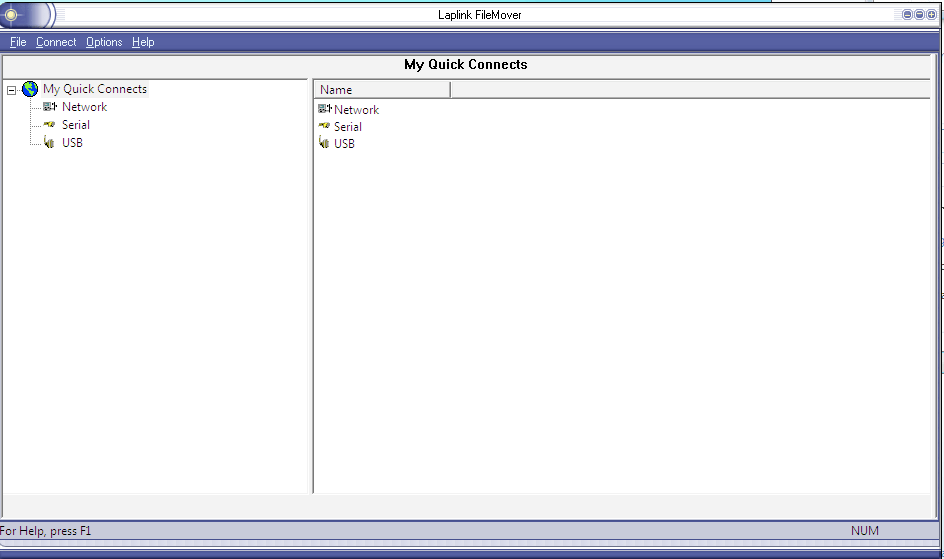Click the middle restore window button
The height and width of the screenshot is (559, 944).
[x=919, y=14]
